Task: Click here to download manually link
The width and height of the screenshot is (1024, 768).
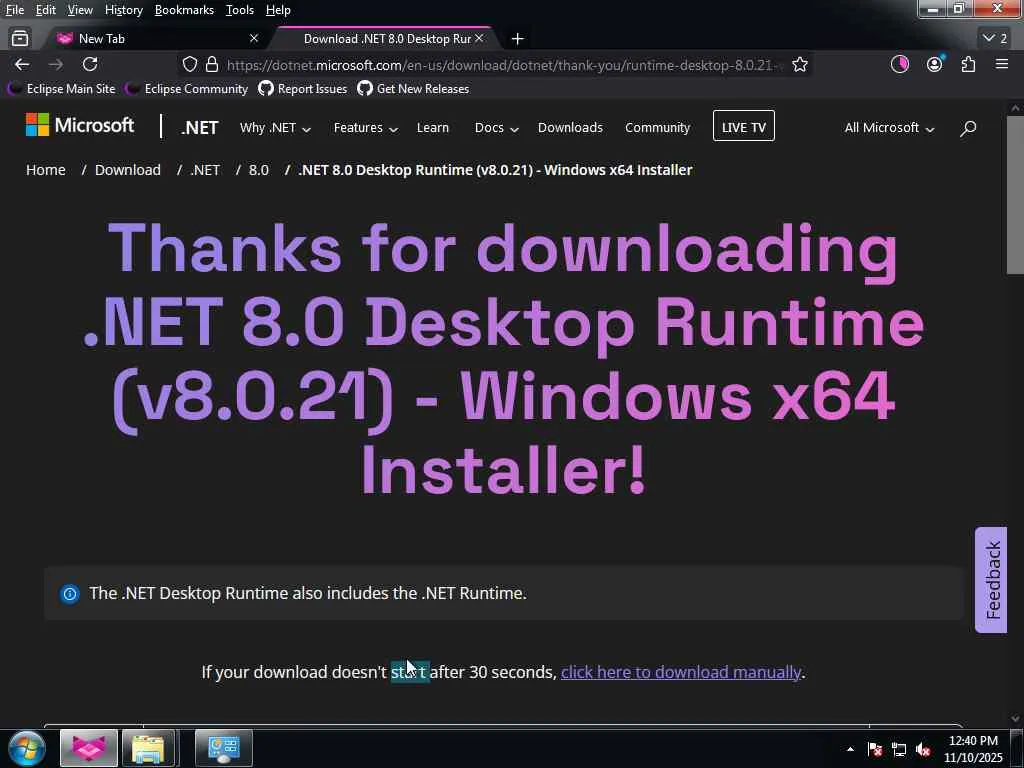Action: click(x=680, y=672)
